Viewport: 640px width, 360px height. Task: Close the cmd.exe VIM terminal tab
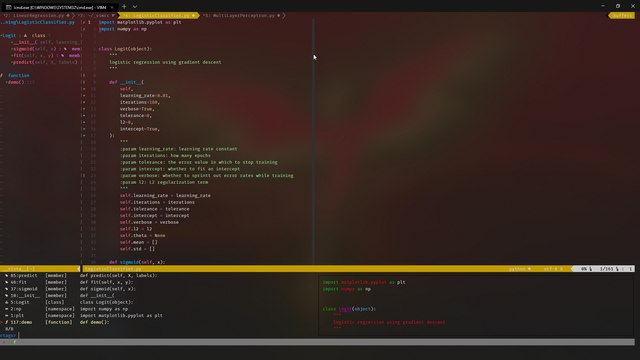tap(112, 7)
